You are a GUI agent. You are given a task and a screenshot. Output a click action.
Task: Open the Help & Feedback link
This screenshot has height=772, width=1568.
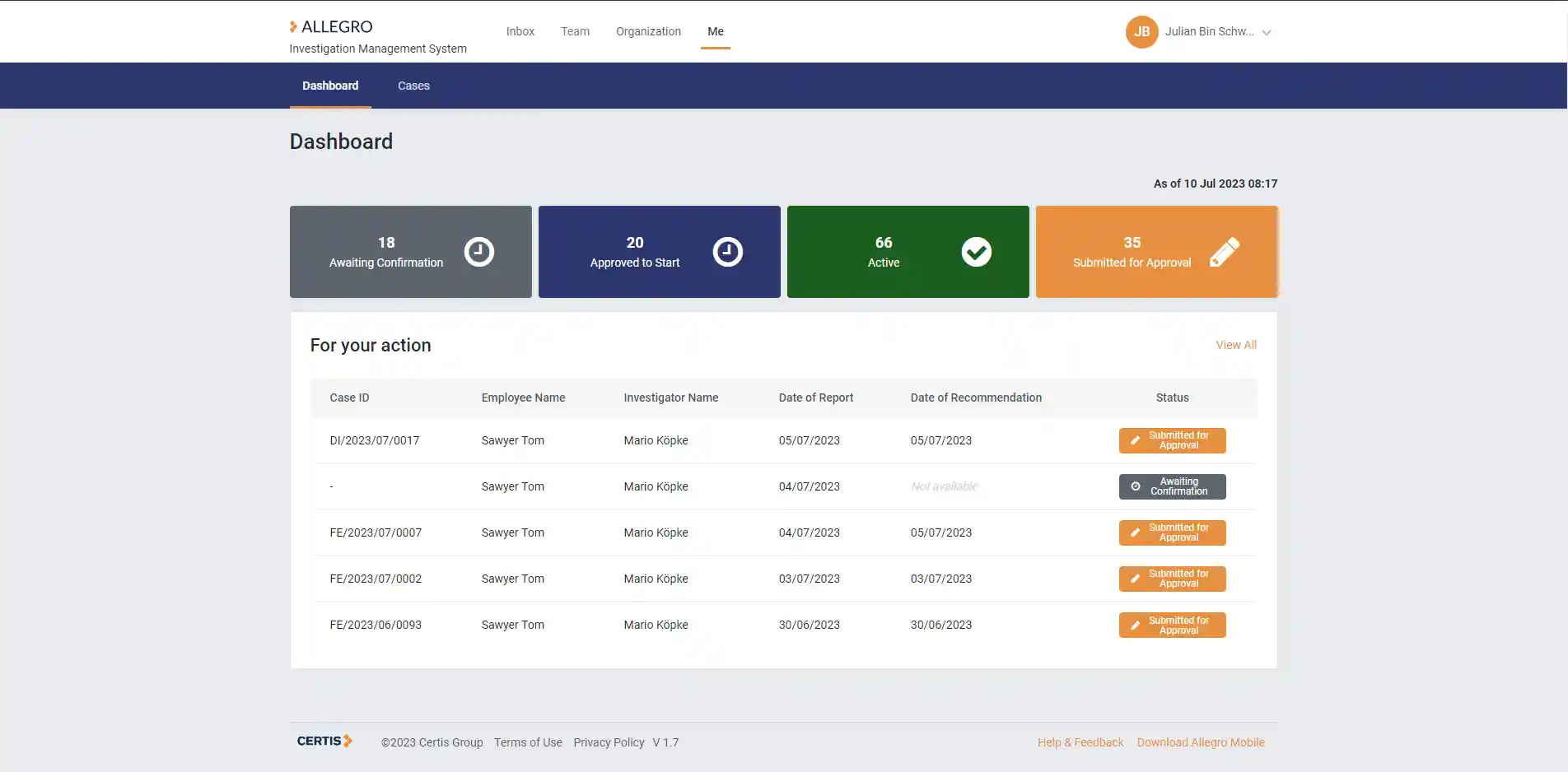1080,742
